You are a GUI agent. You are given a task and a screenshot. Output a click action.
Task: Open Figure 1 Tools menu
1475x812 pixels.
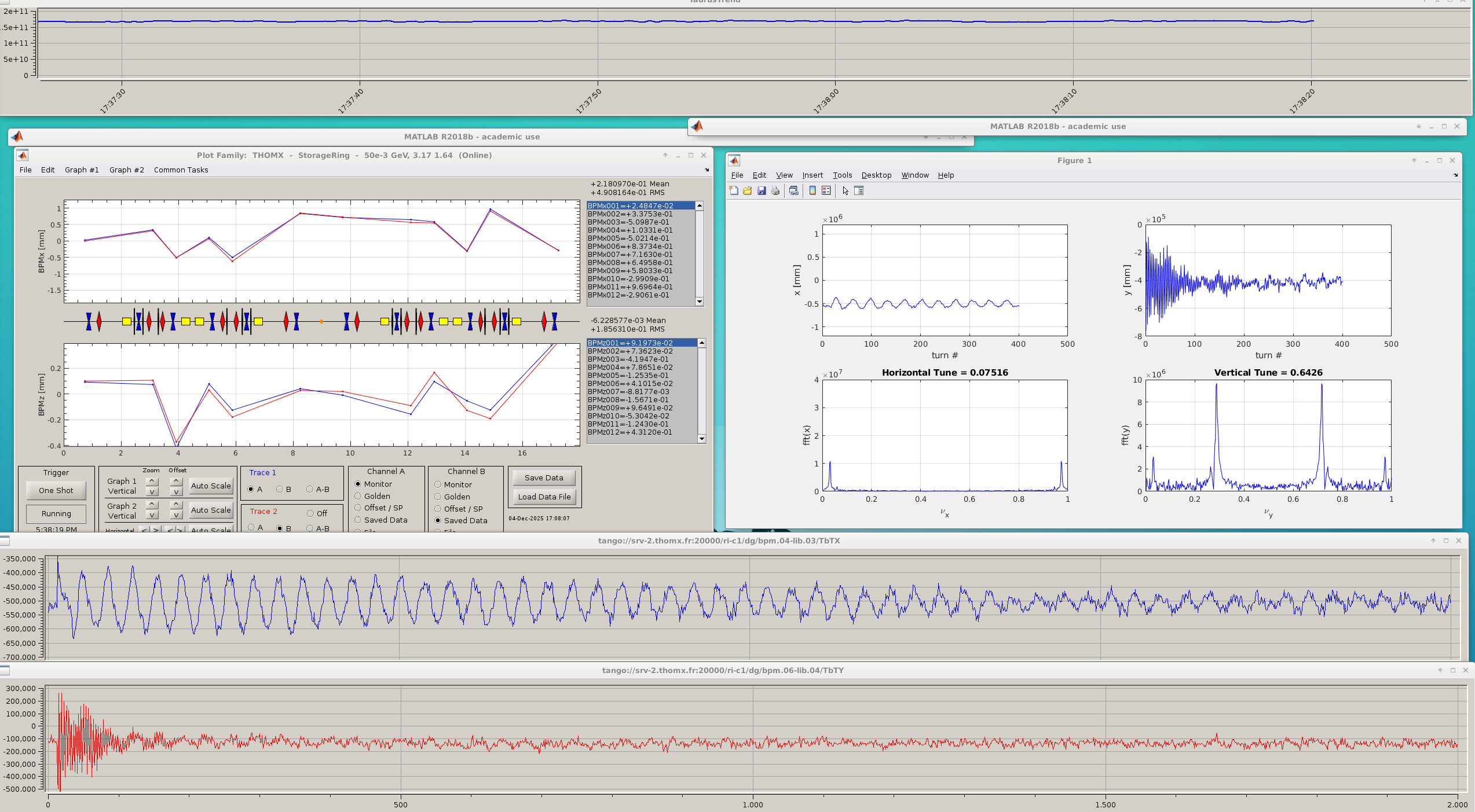coord(842,175)
